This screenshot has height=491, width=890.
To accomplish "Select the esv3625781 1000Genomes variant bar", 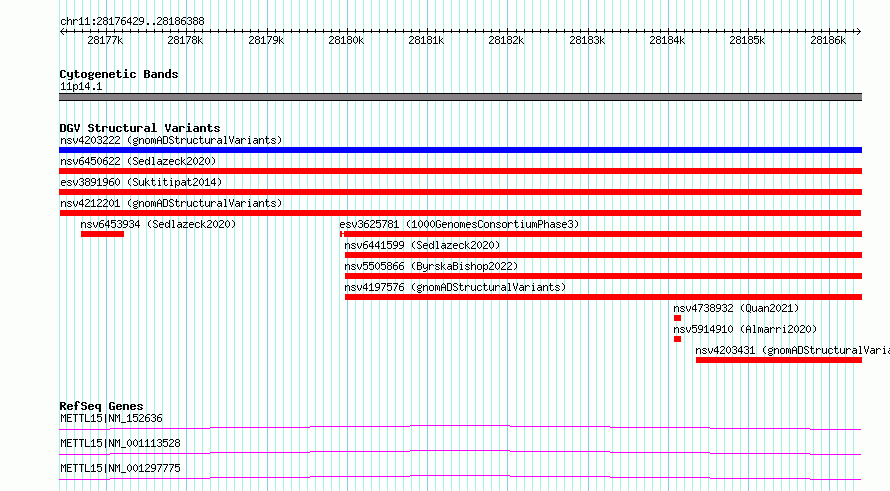I will (x=601, y=234).
